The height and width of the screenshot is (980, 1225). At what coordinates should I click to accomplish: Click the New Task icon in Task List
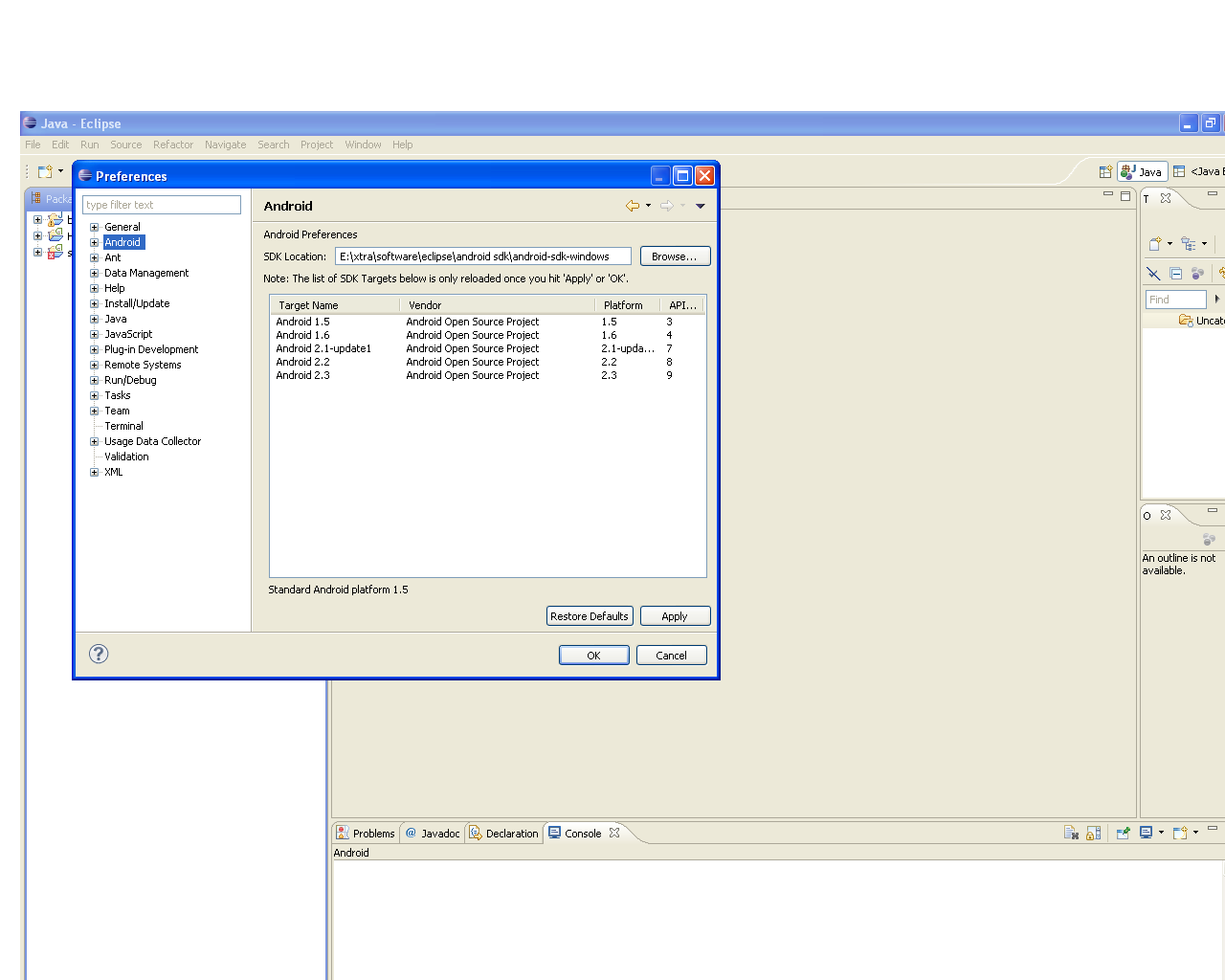[1155, 243]
